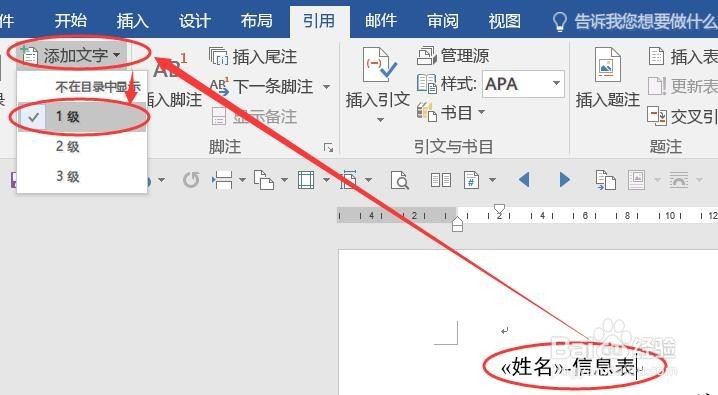Open the 设计 ribbon tab
Screen dimensions: 718x395
[x=194, y=21]
